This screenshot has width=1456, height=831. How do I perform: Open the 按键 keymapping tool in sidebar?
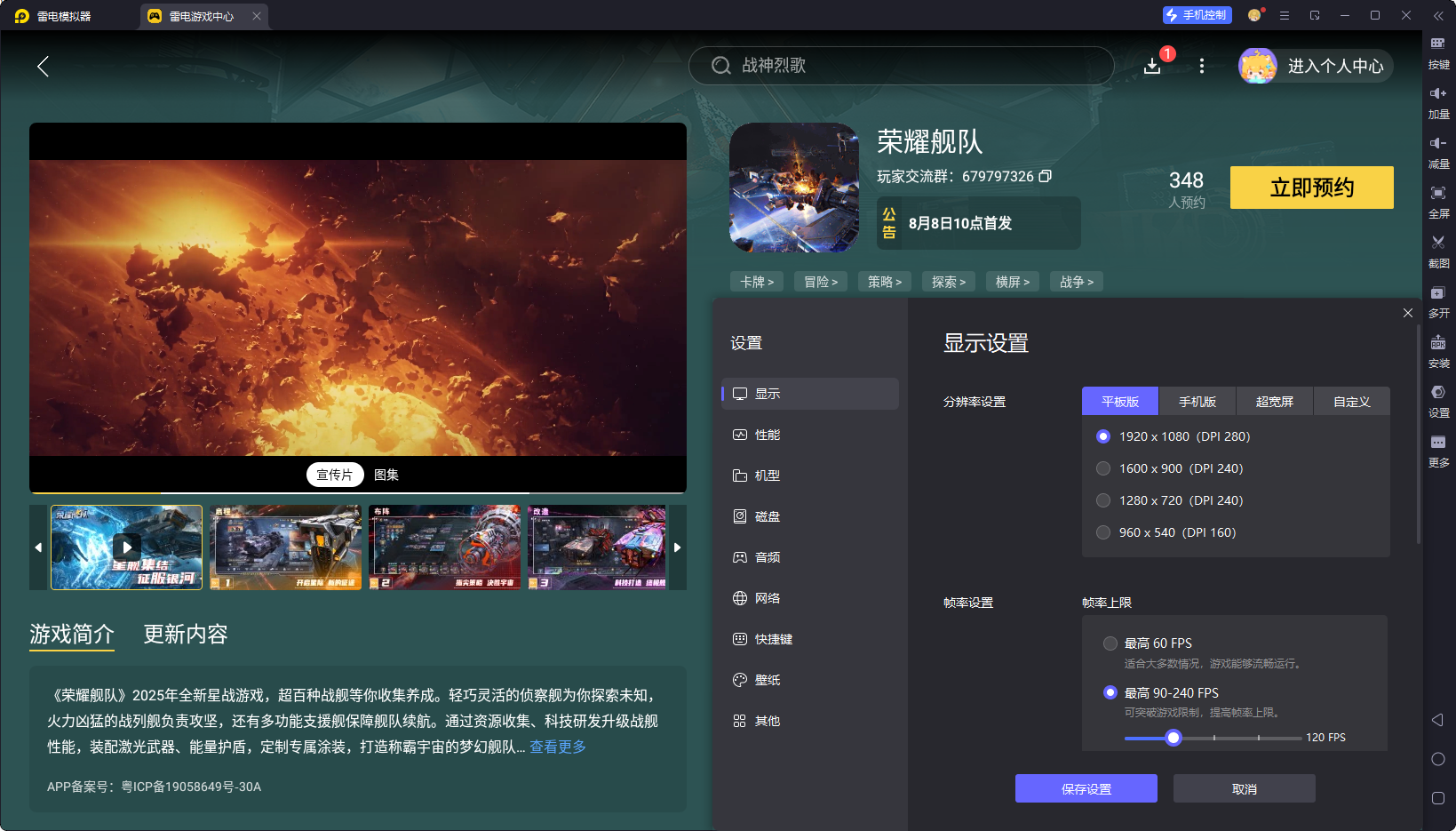[x=1438, y=52]
